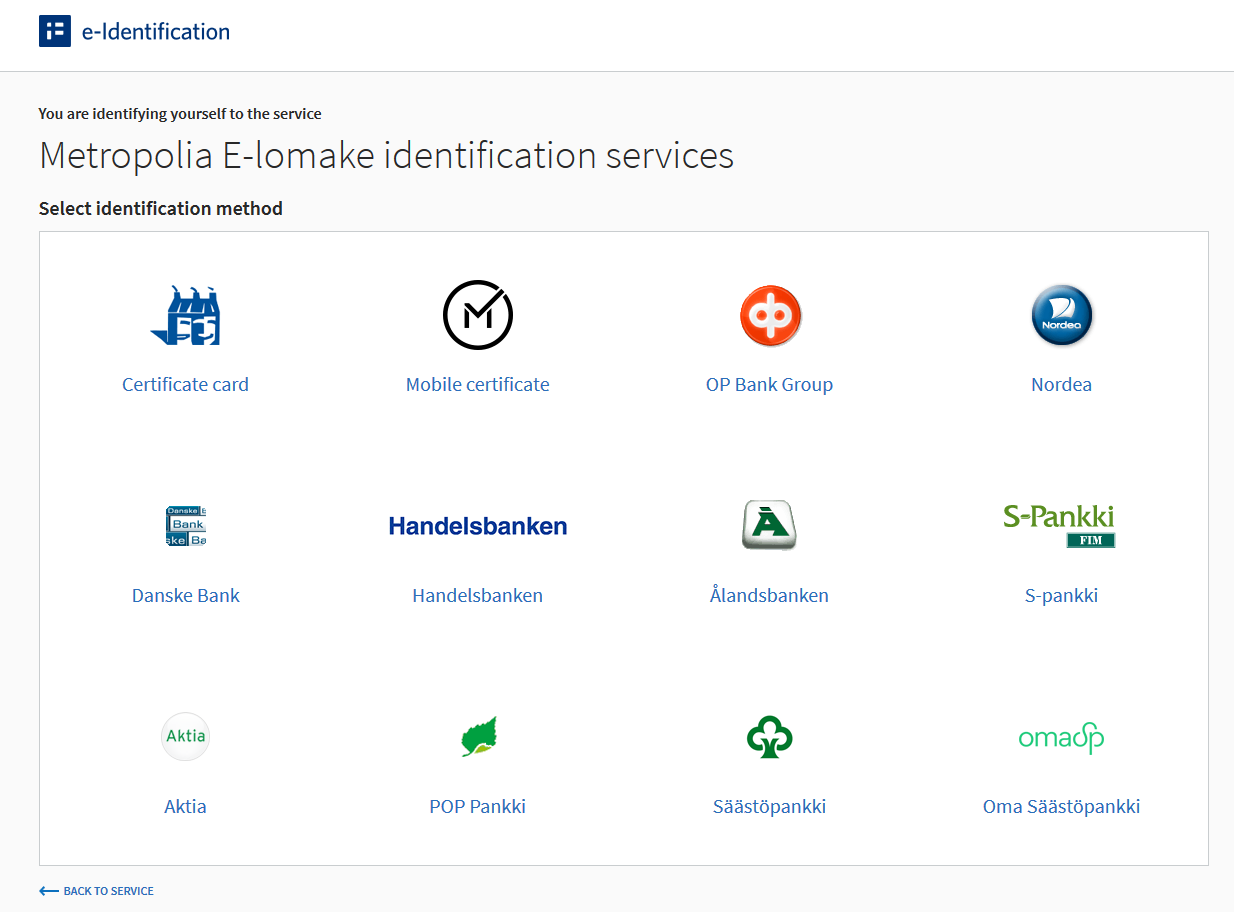
Task: Choose the S-pankki text link
Action: coord(1062,596)
